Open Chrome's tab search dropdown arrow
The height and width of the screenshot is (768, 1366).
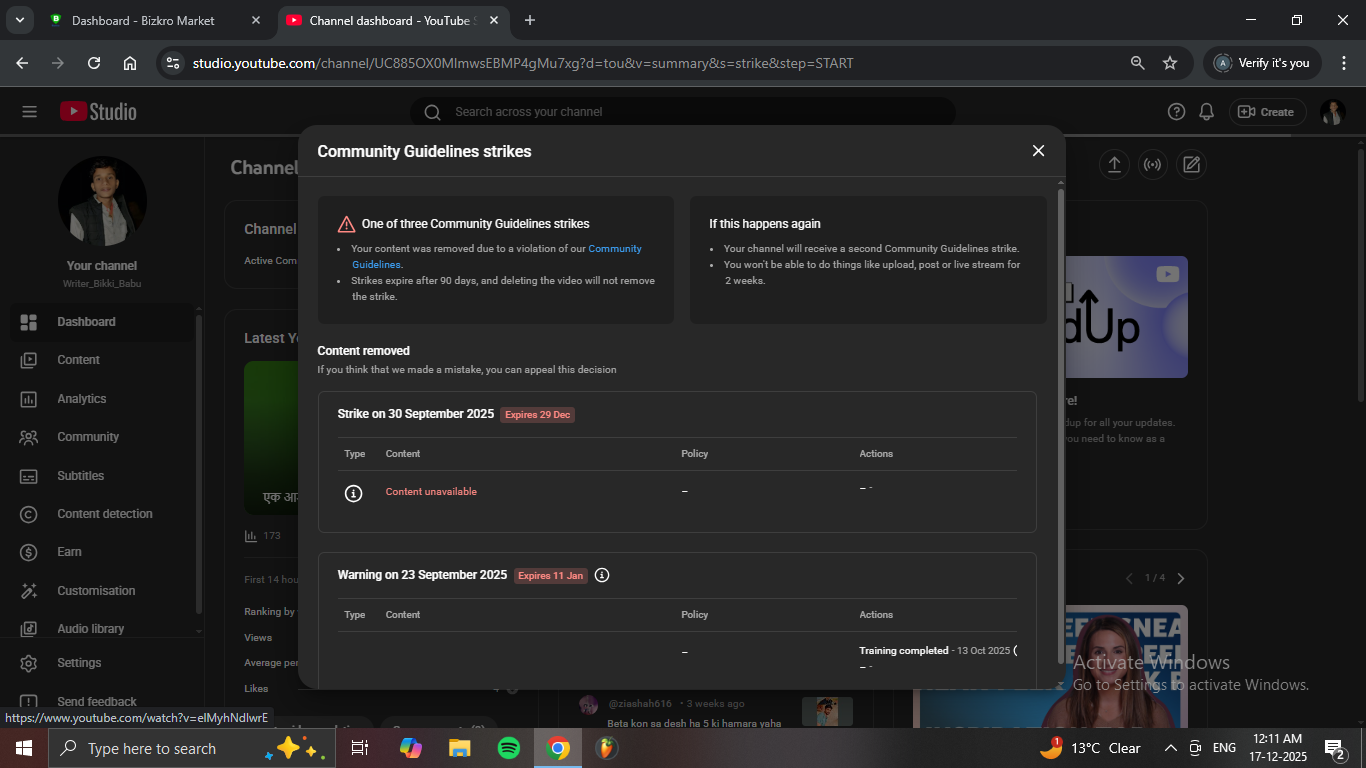(20, 20)
